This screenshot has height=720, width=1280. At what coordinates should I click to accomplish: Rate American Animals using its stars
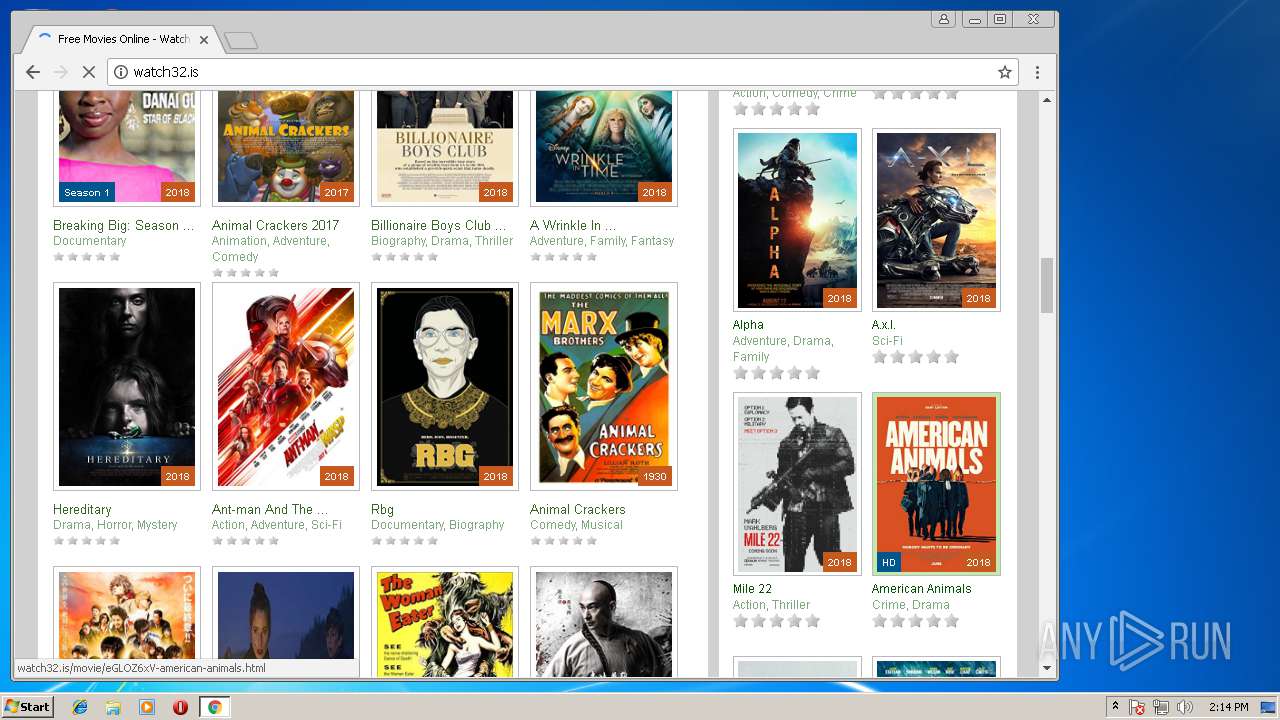915,621
